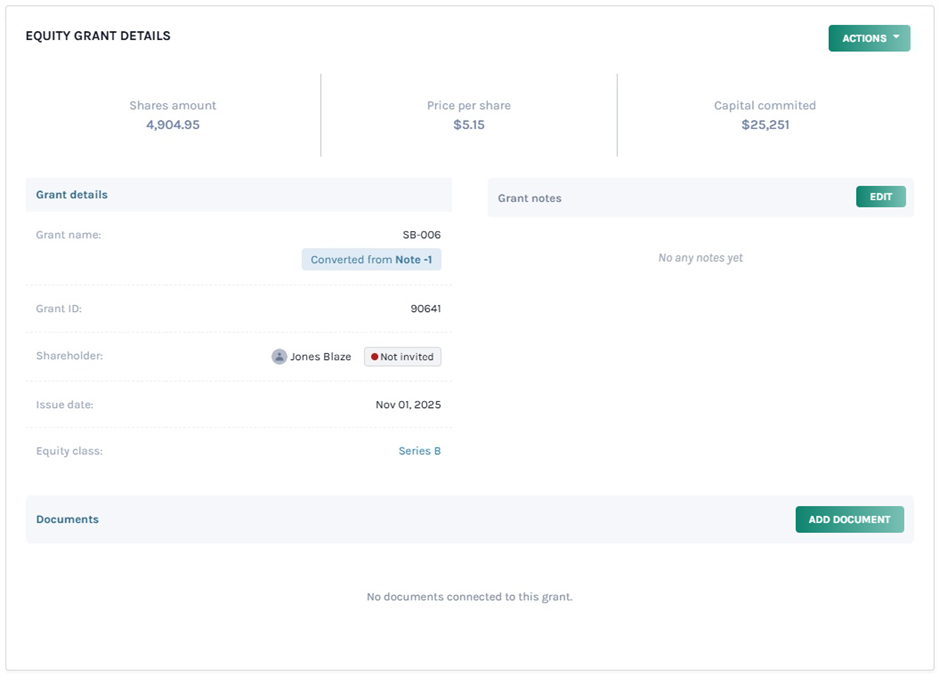Click the Documents section header
The image size is (939, 676).
pos(67,520)
